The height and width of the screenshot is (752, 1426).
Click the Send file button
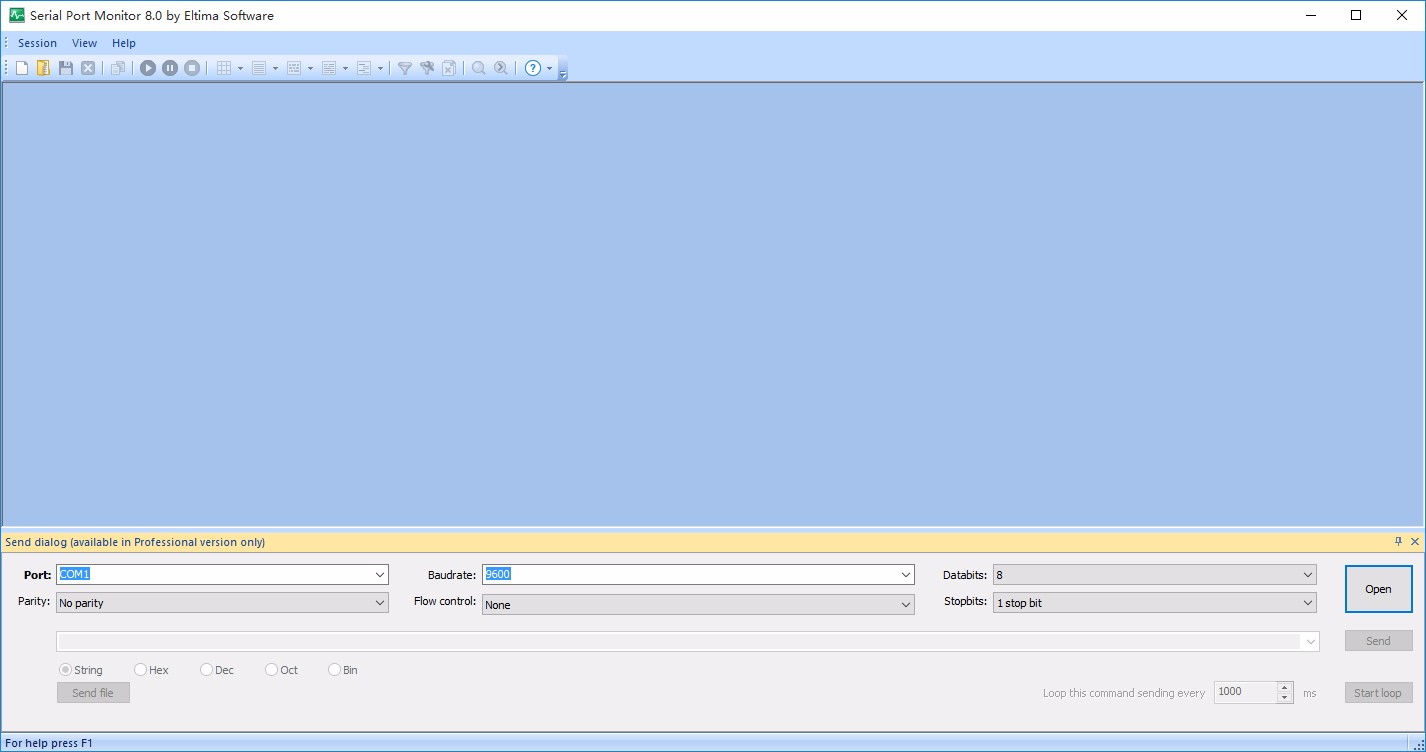92,692
